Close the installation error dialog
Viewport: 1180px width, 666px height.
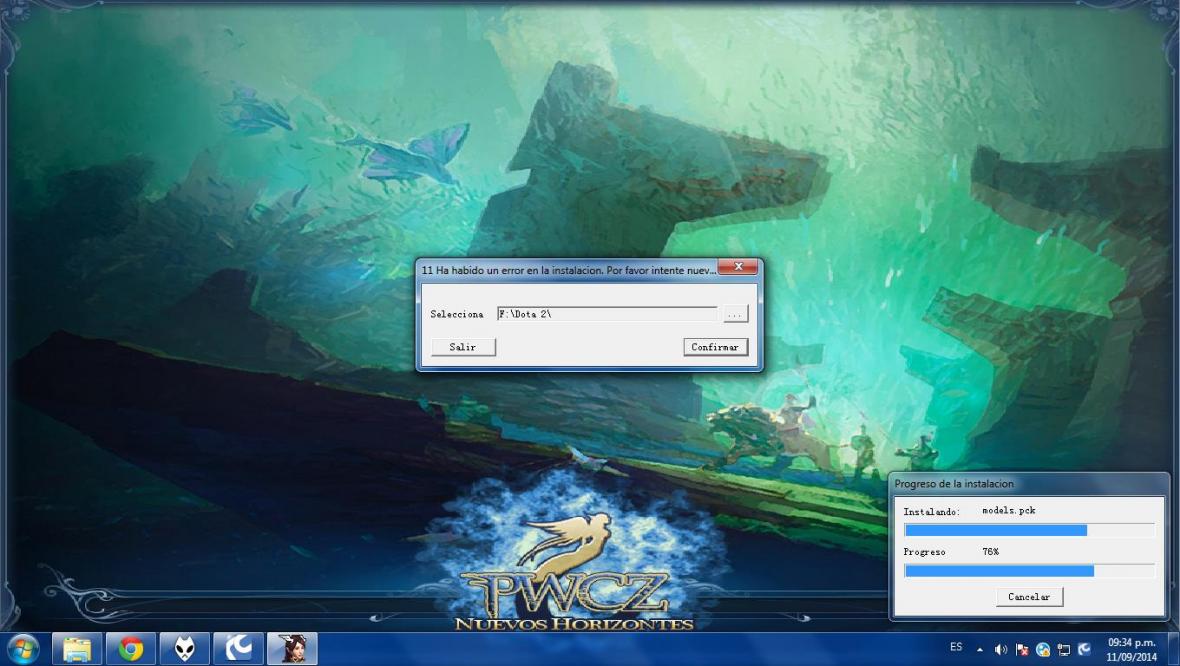[x=738, y=267]
